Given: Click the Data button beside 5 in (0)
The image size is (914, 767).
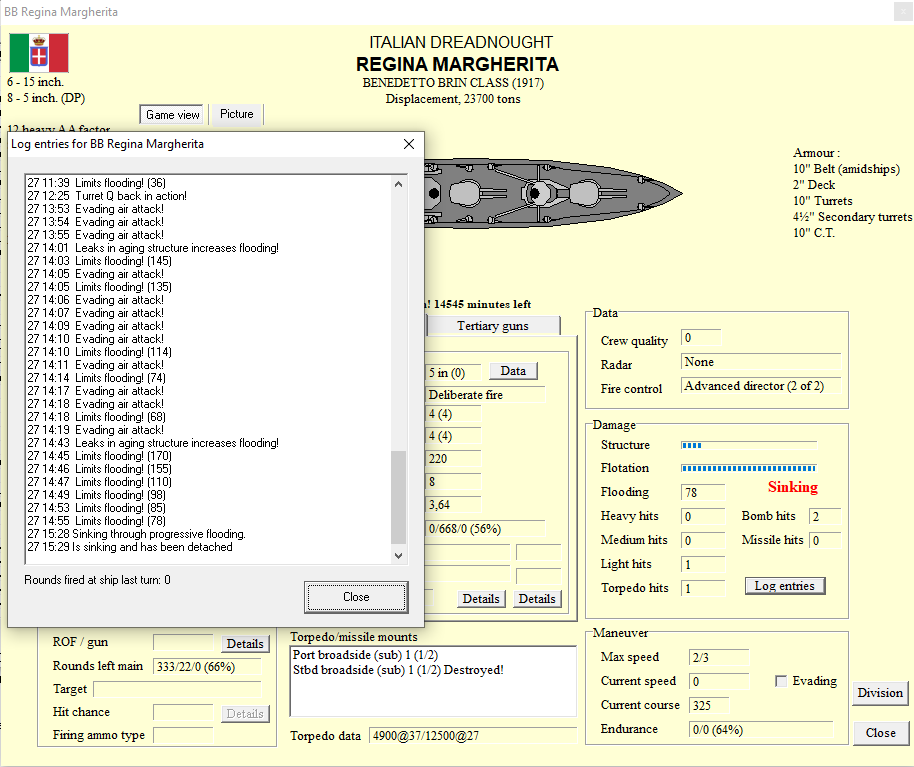Looking at the screenshot, I should tap(513, 371).
